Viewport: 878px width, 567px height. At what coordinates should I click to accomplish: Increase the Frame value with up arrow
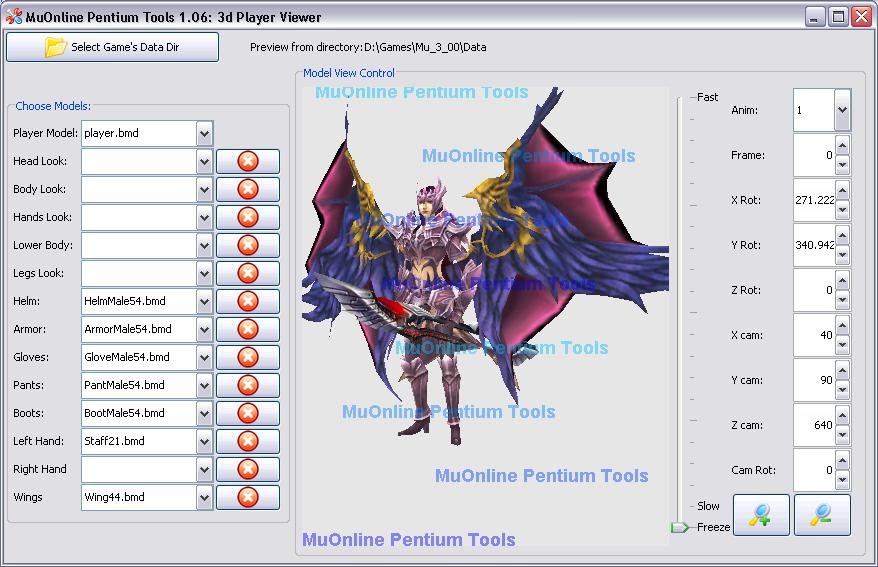pyautogui.click(x=842, y=146)
